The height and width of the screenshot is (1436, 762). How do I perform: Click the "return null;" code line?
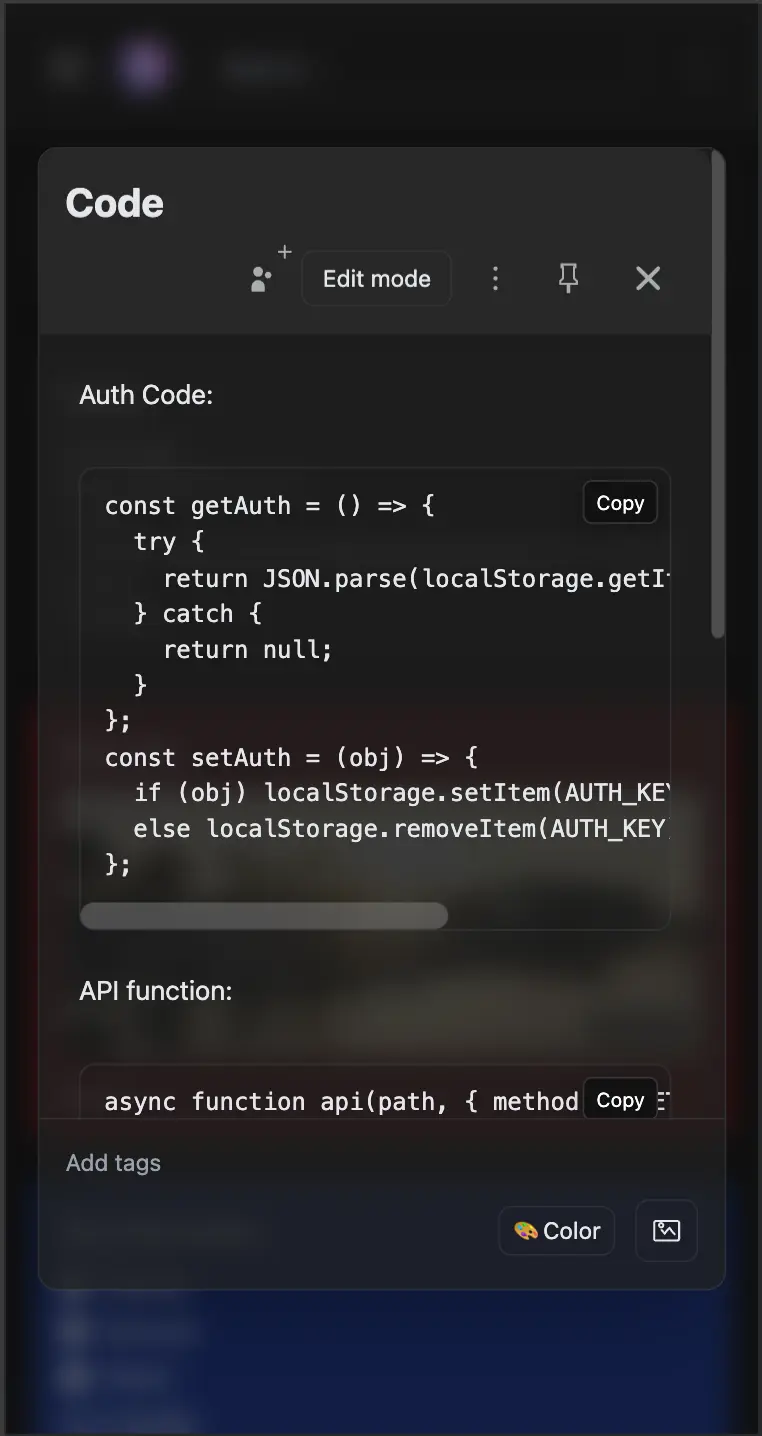pos(247,650)
